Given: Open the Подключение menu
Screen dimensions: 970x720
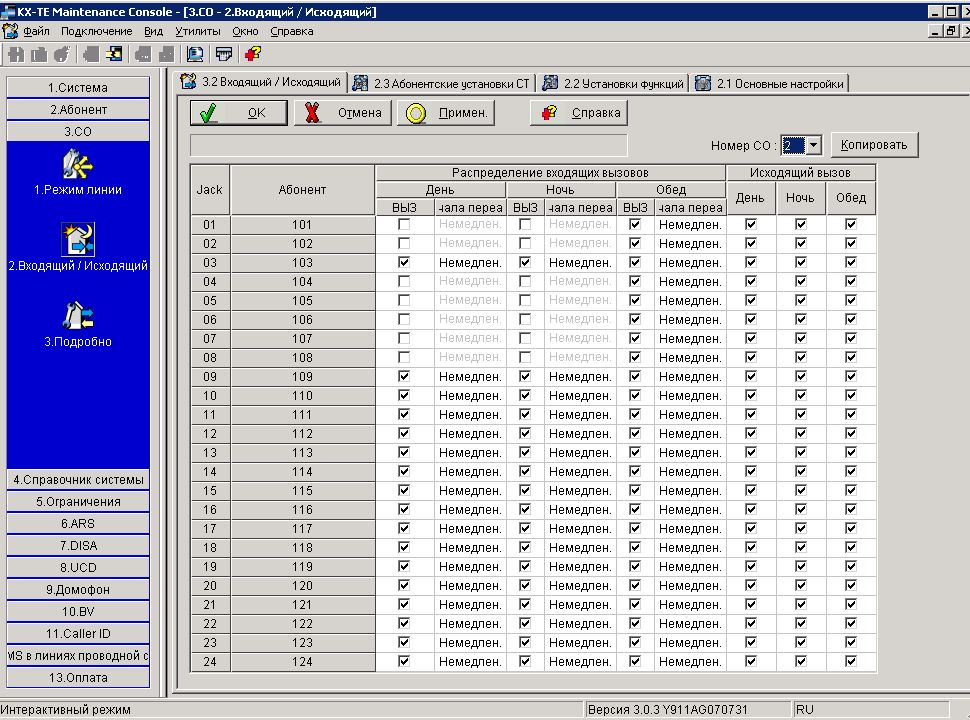Looking at the screenshot, I should pos(97,31).
